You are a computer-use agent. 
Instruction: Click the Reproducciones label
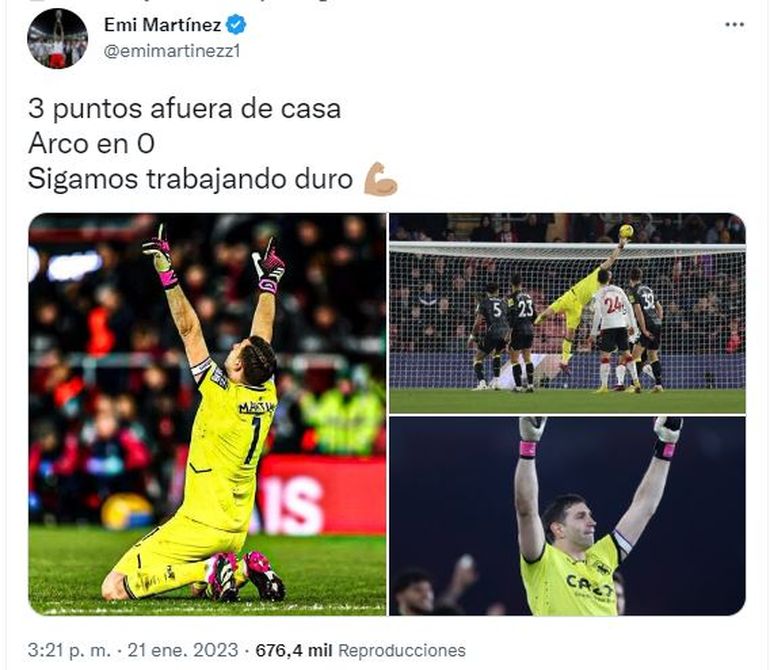coord(402,650)
